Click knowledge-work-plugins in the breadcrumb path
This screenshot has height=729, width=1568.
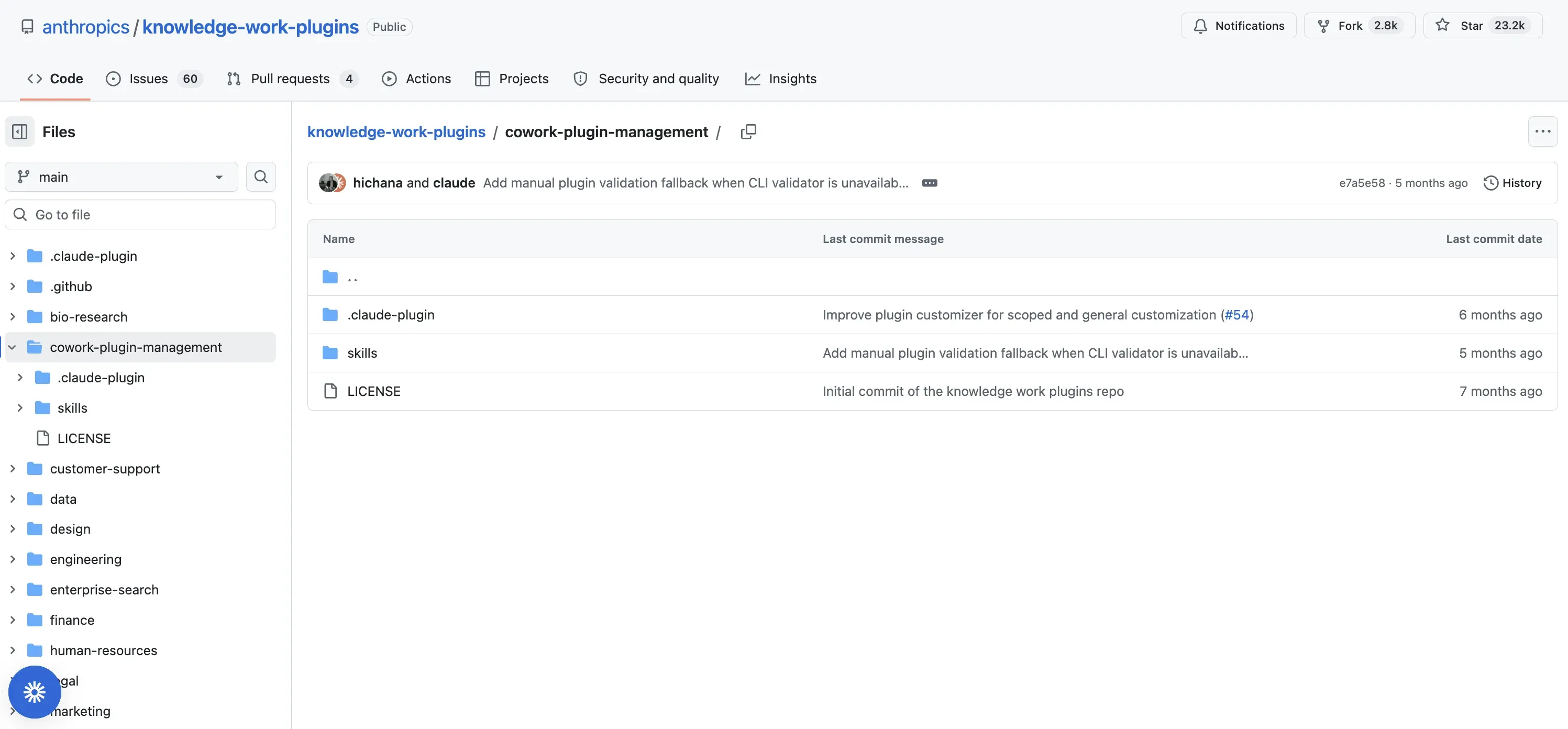point(396,132)
